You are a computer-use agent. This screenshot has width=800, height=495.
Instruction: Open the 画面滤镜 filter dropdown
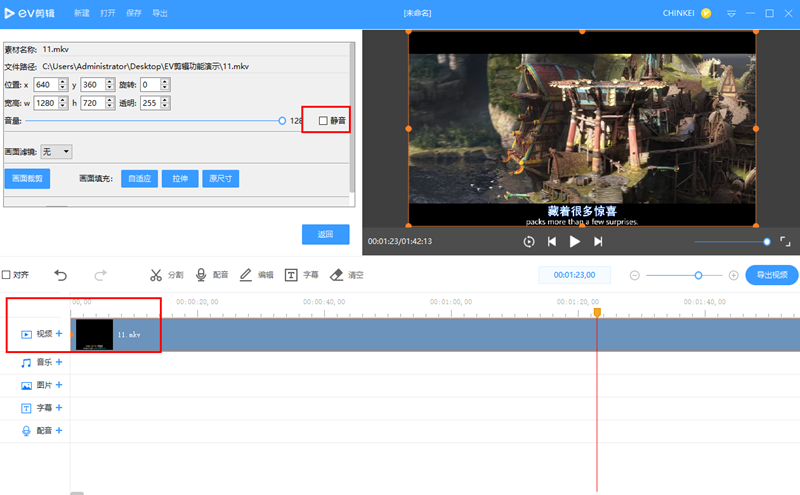click(x=56, y=152)
